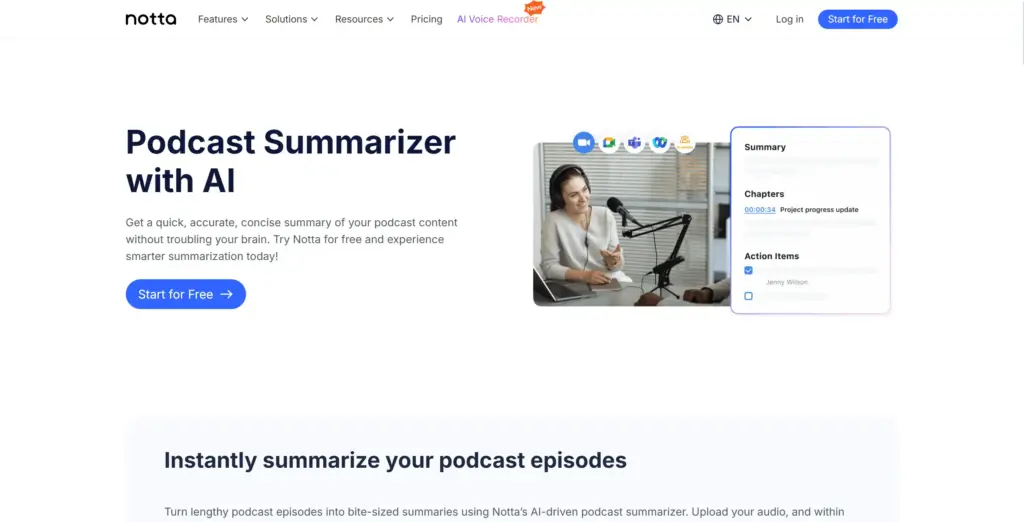Click the Notta logo

point(151,19)
